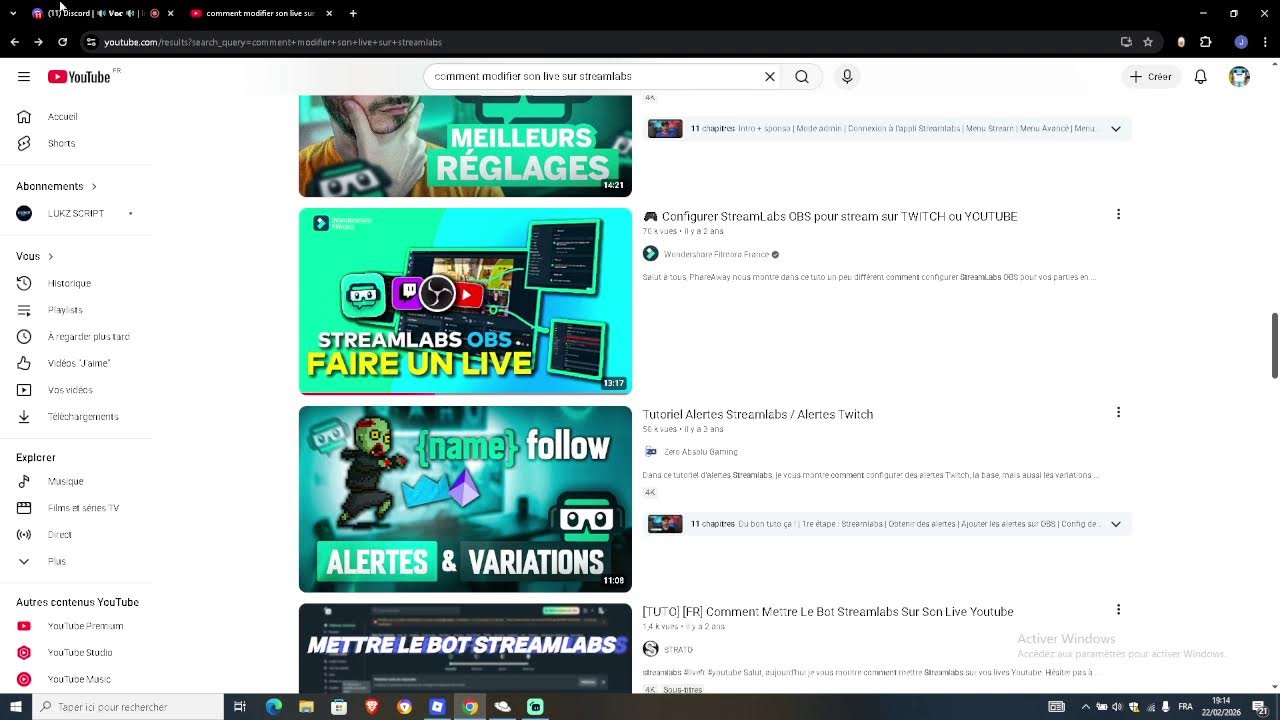1280x720 pixels.
Task: Open the Windows Start menu
Action: (x=16, y=707)
